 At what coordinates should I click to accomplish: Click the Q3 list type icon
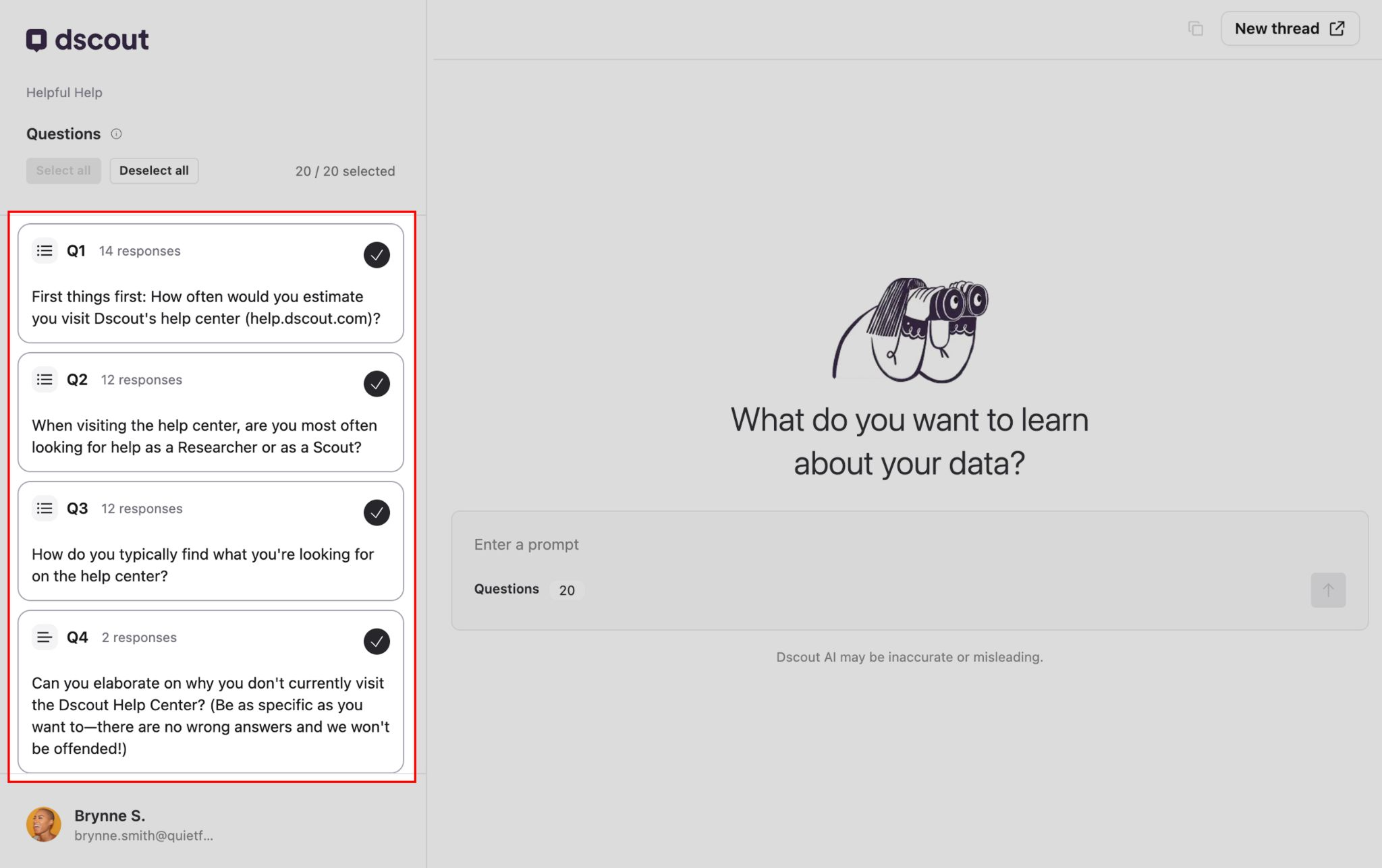45,509
